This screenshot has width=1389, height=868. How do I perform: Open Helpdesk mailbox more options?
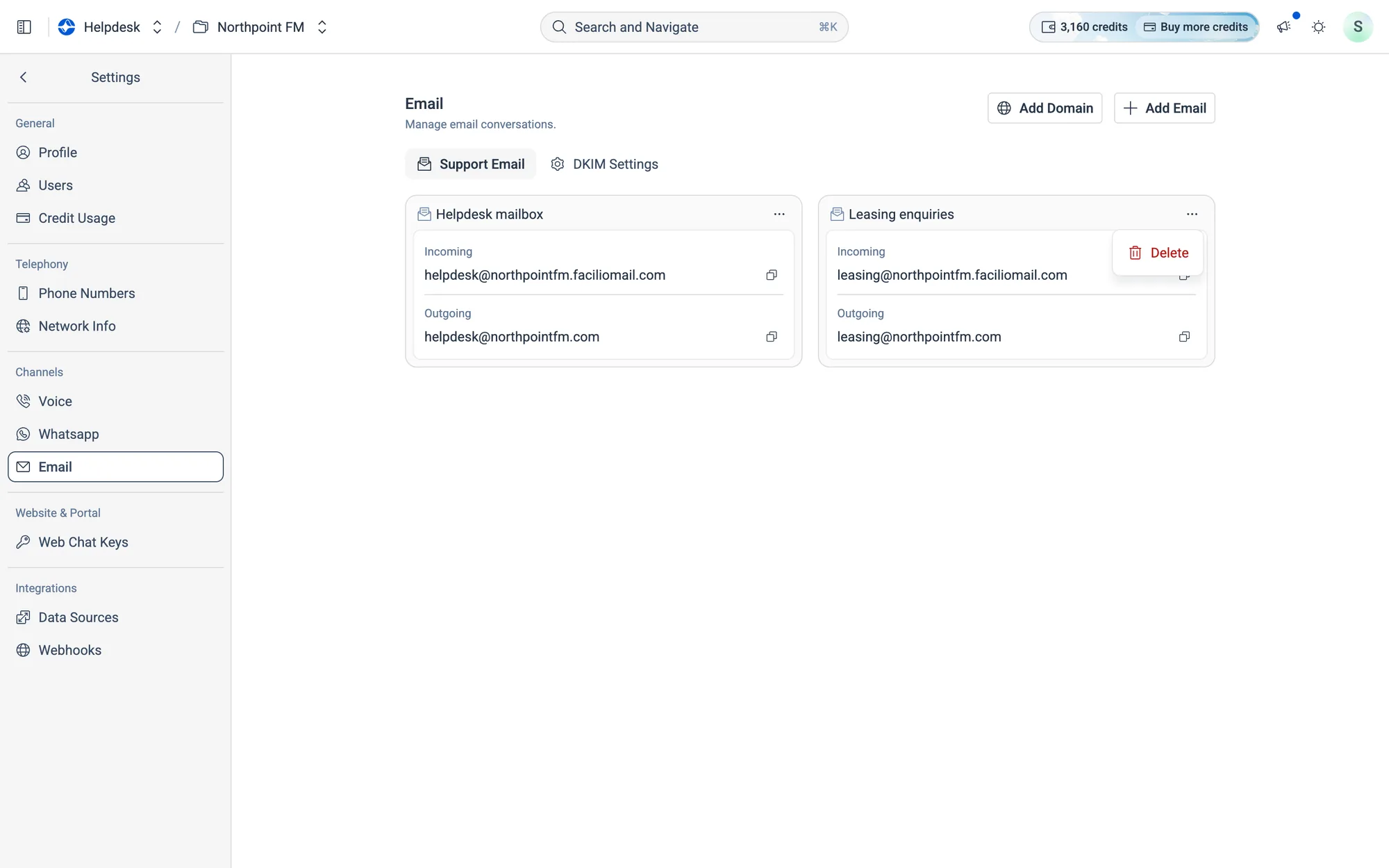(x=779, y=214)
